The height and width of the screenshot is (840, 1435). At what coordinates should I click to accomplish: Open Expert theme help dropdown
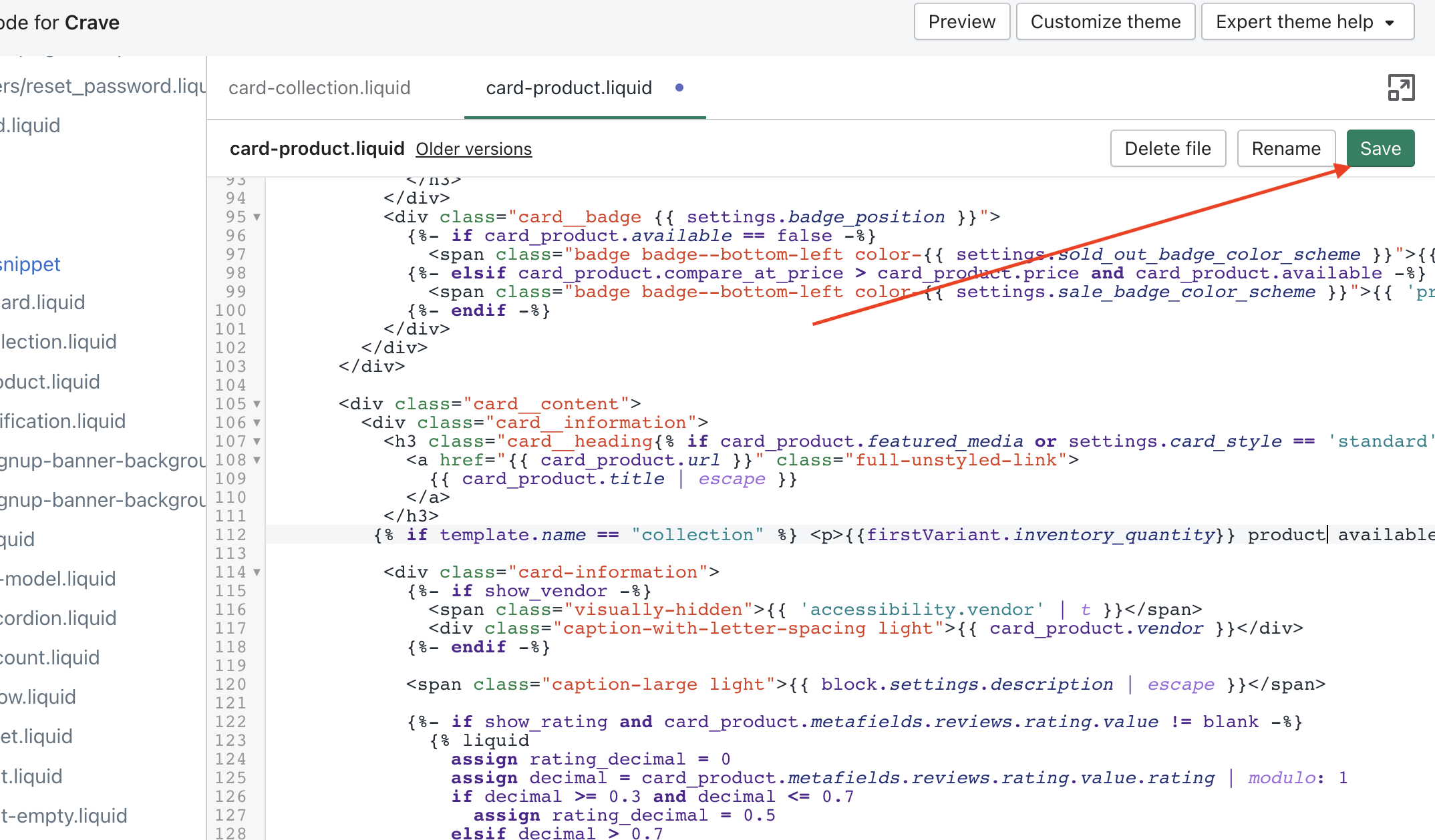coord(1307,22)
